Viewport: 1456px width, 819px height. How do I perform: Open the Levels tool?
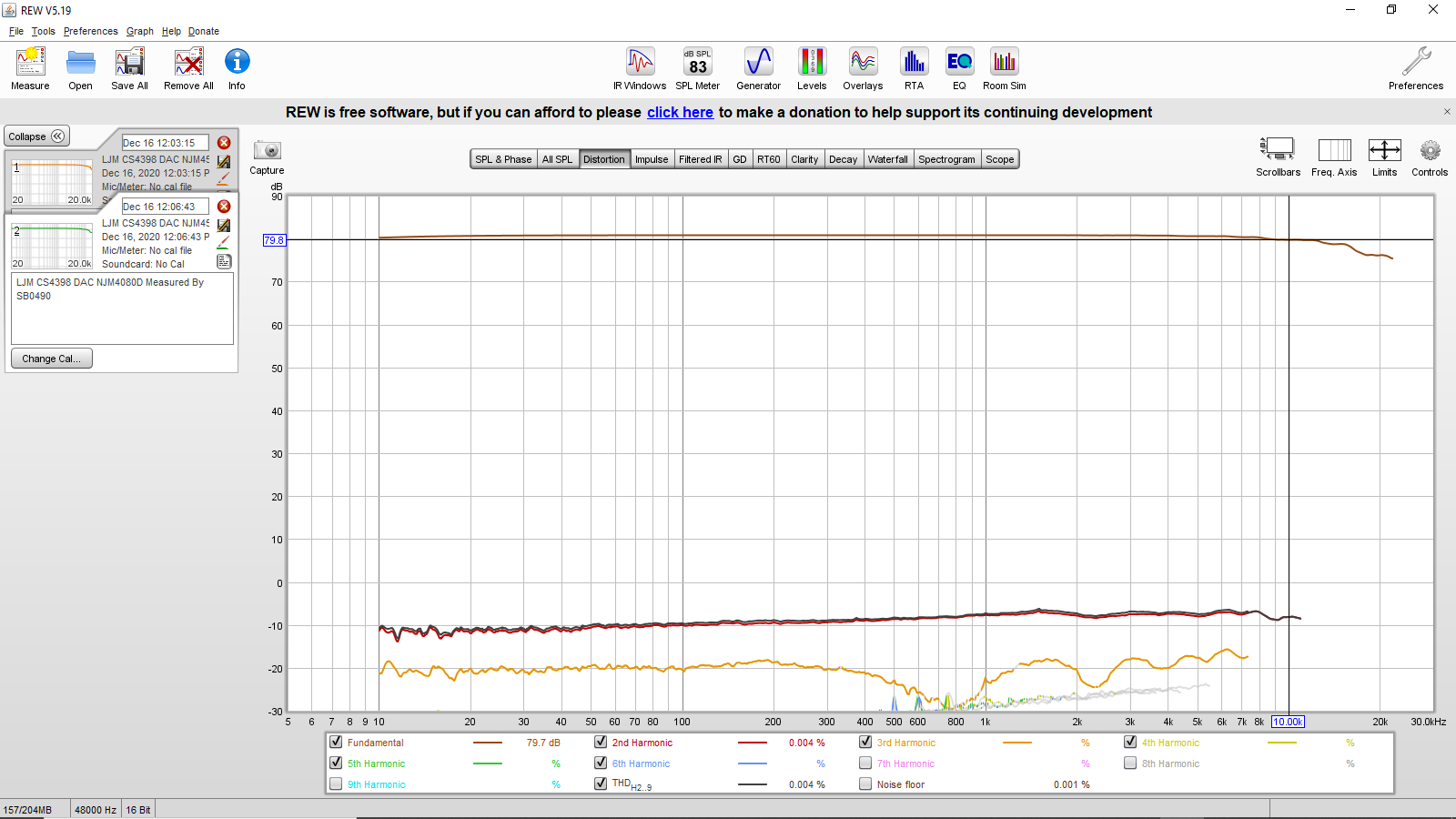pyautogui.click(x=812, y=69)
